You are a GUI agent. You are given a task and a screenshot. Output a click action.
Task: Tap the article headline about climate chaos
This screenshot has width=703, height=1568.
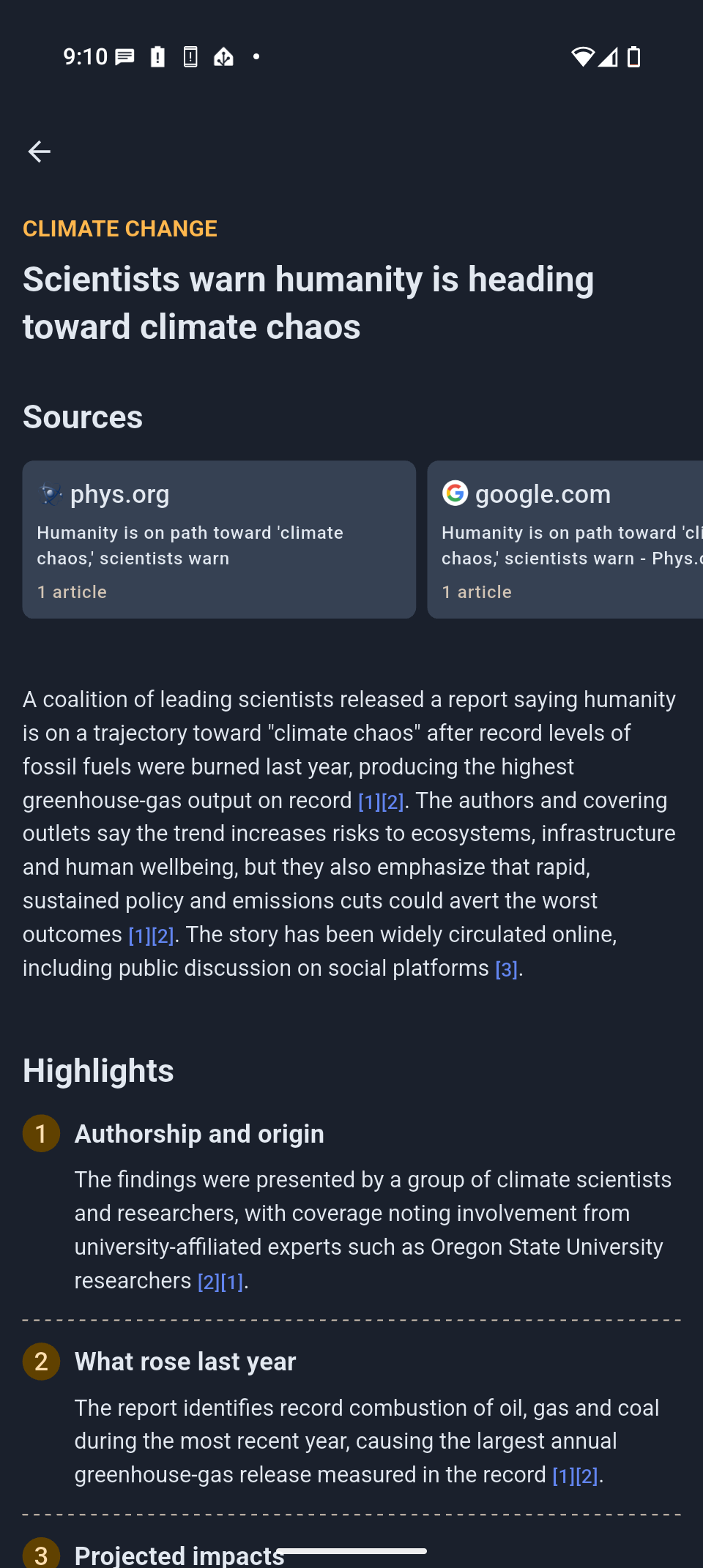click(x=308, y=302)
